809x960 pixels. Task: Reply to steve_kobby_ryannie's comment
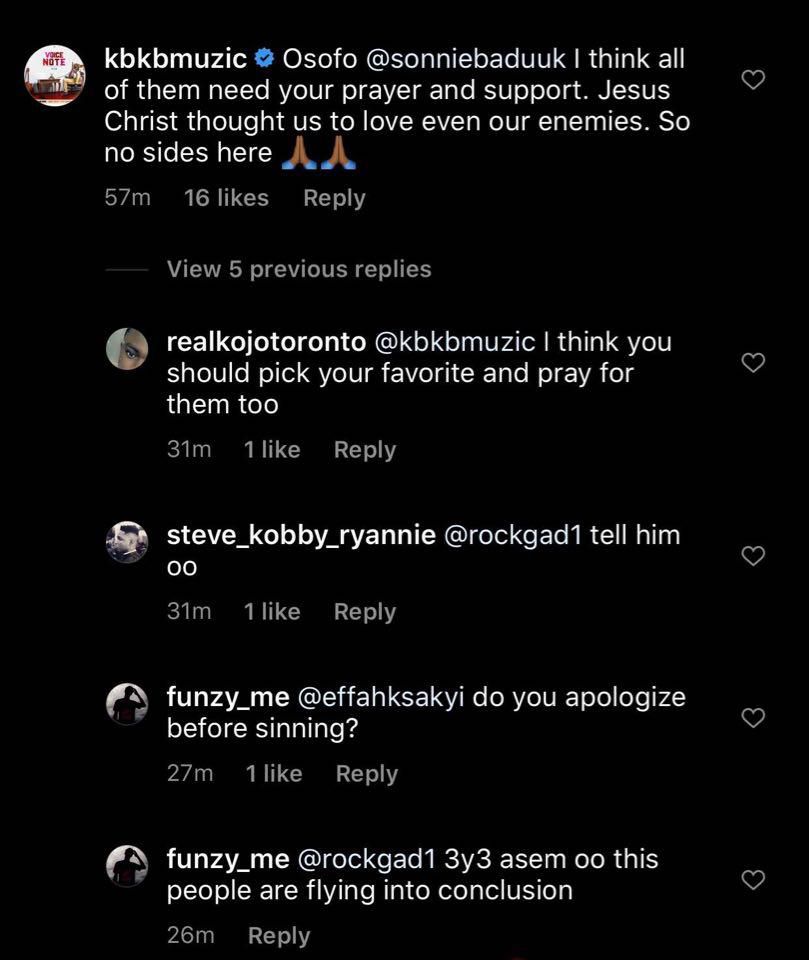click(365, 612)
